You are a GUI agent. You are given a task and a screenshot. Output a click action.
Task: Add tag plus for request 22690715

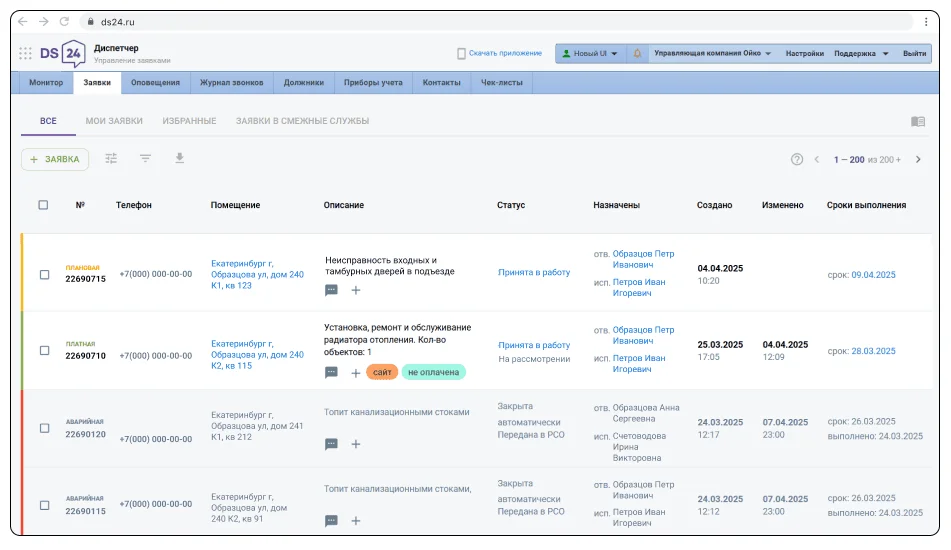pos(356,290)
